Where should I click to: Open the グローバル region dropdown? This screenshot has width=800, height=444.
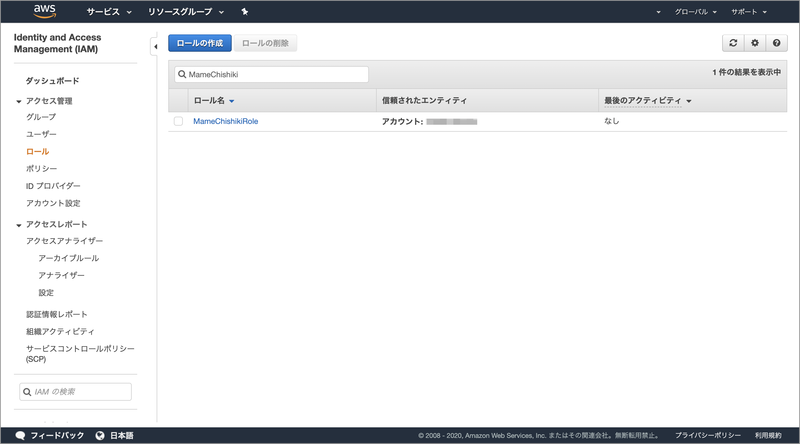(x=695, y=12)
